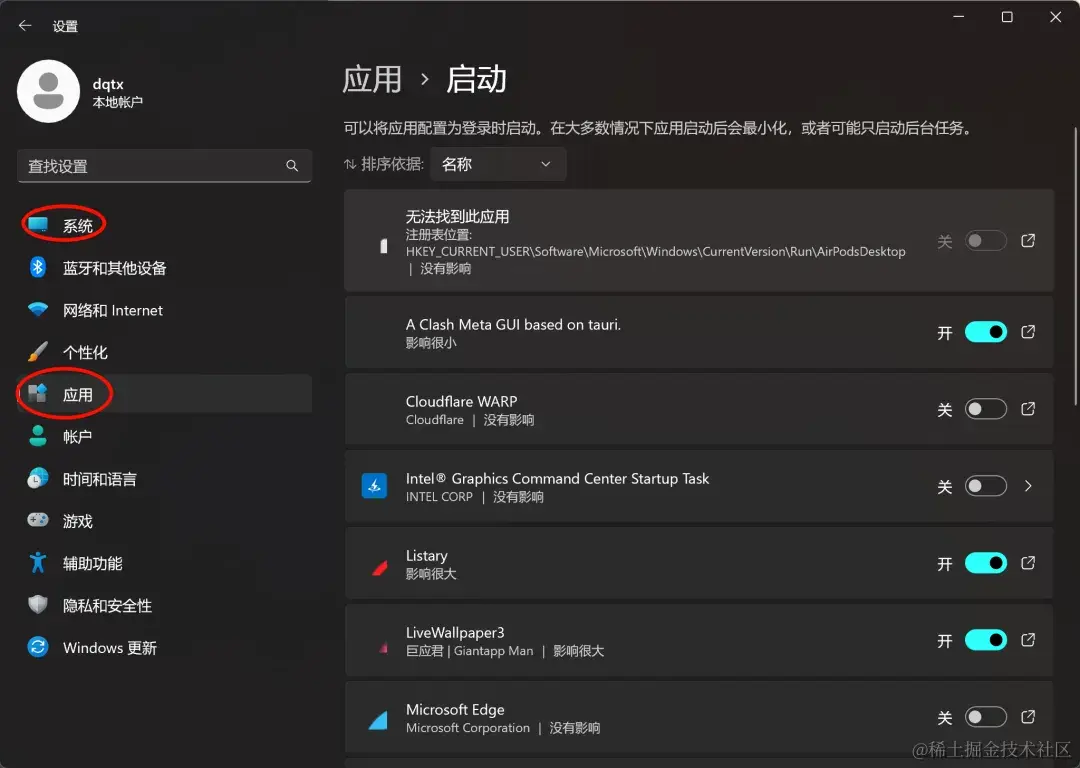Enable Cloudflare WARP startup

[x=985, y=408]
